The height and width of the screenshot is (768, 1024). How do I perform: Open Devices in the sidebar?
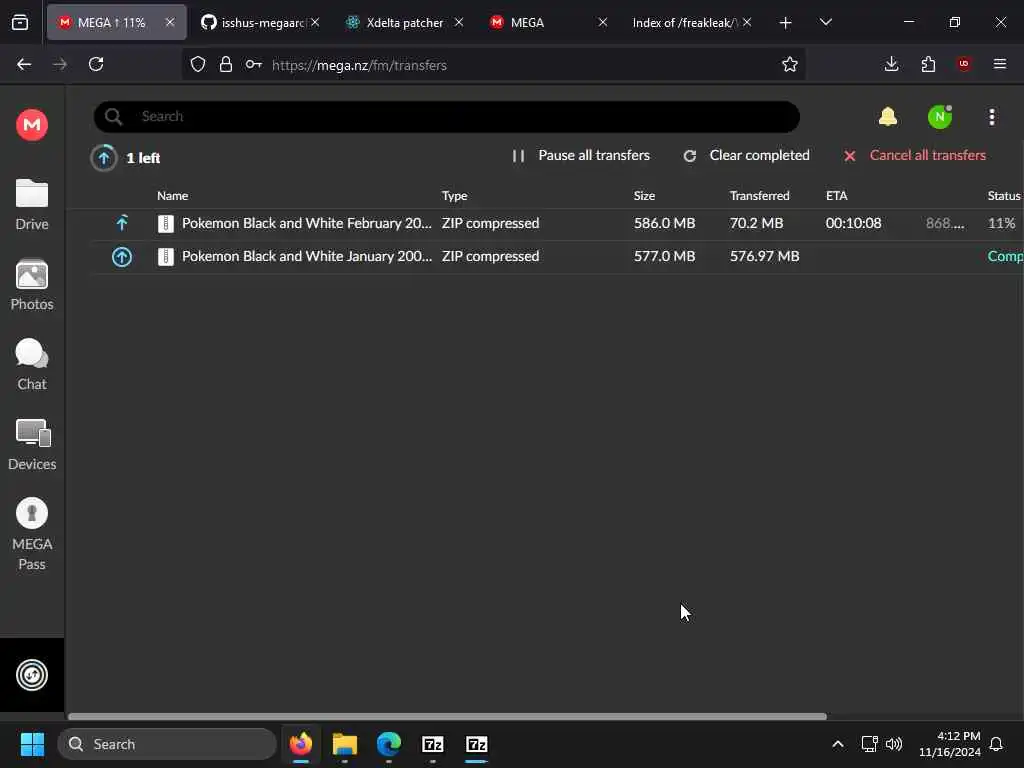tap(32, 445)
